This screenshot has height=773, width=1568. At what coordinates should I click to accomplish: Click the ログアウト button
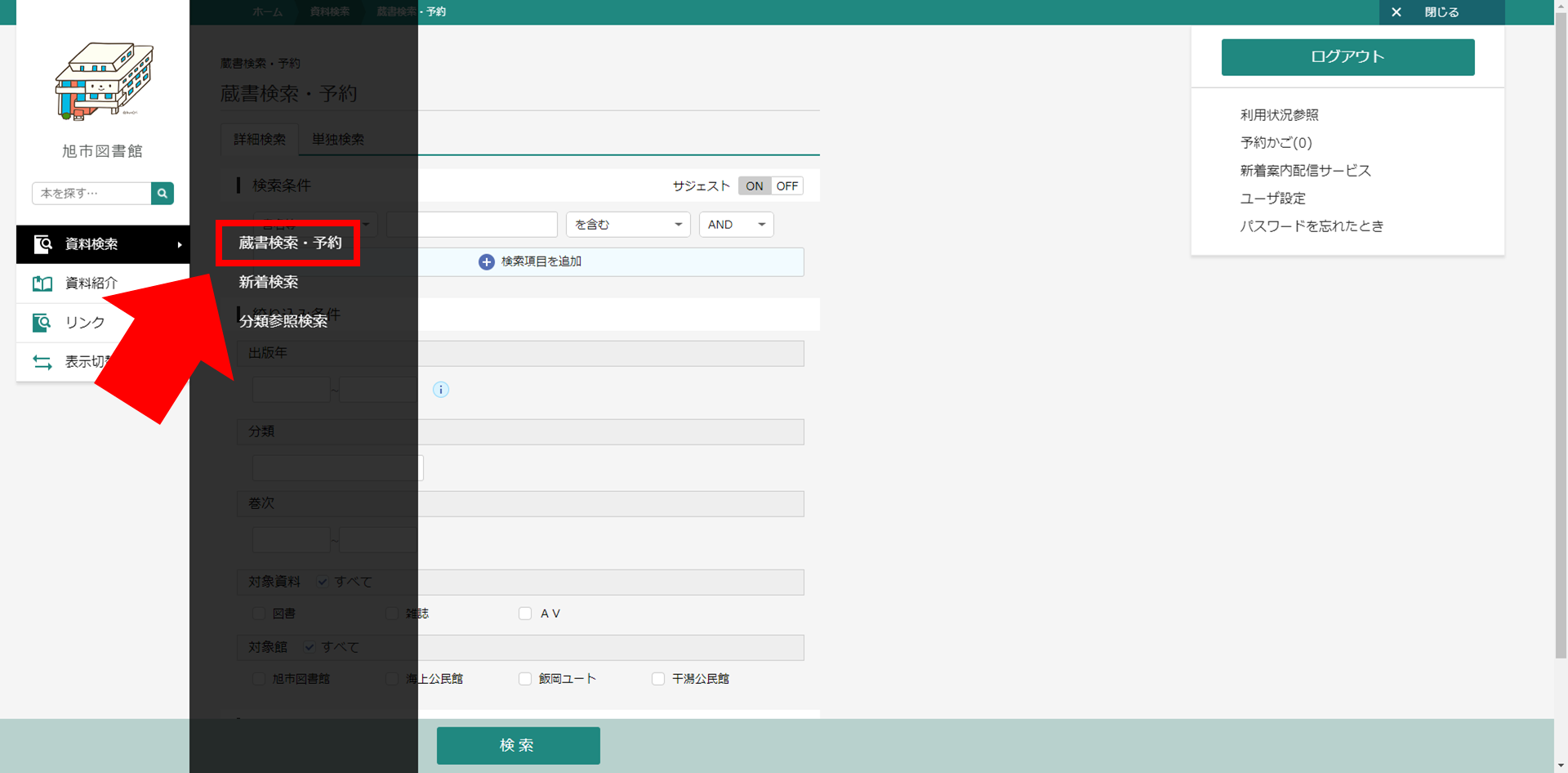[x=1348, y=57]
